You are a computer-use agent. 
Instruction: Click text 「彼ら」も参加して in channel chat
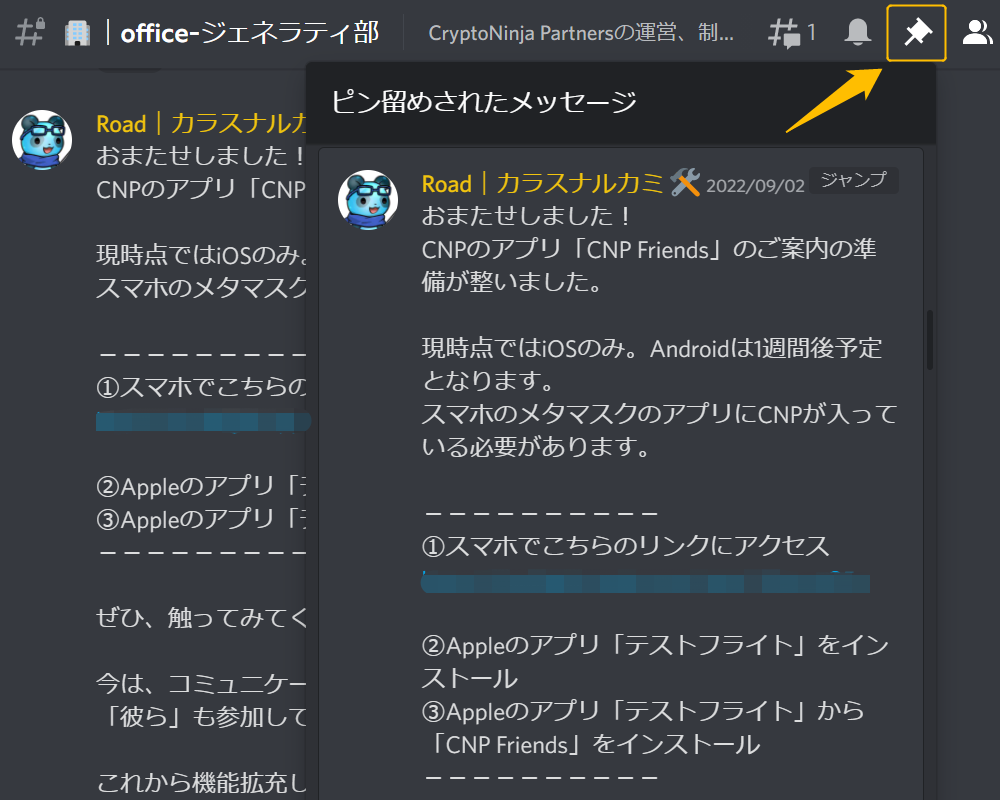tap(204, 717)
